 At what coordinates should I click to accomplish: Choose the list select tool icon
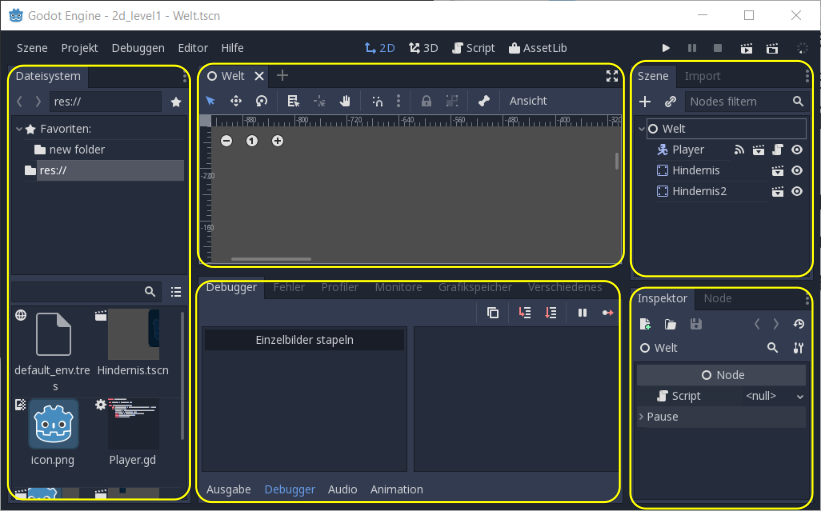point(293,101)
